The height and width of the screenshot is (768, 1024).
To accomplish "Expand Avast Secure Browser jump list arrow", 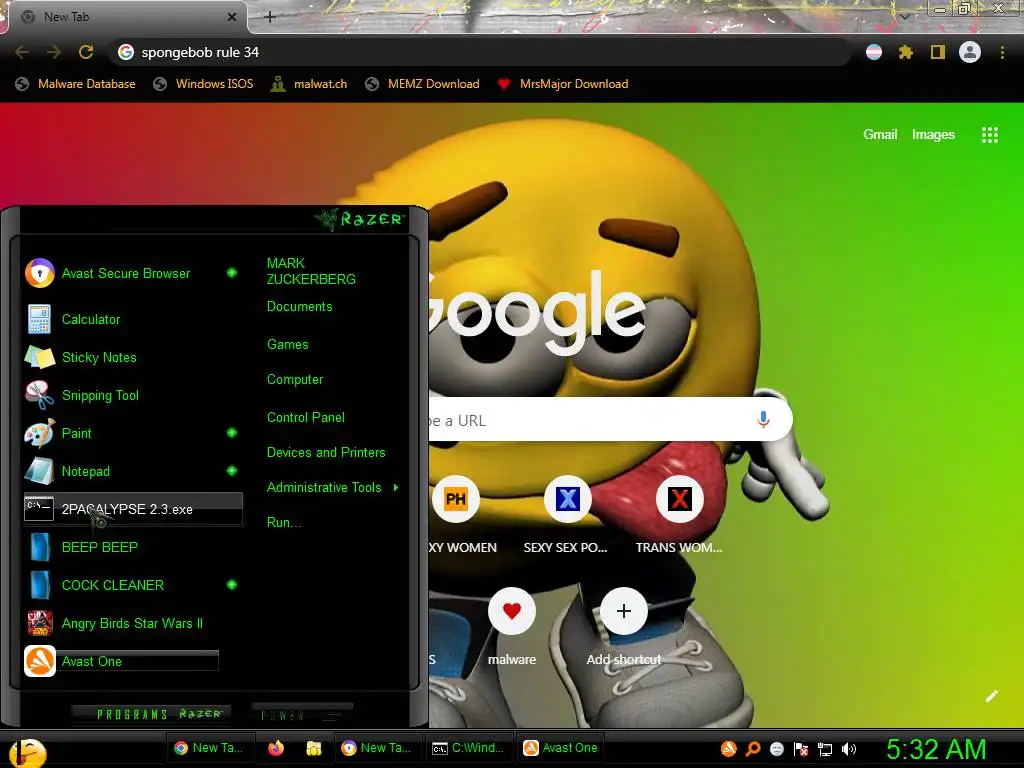I will pos(232,272).
